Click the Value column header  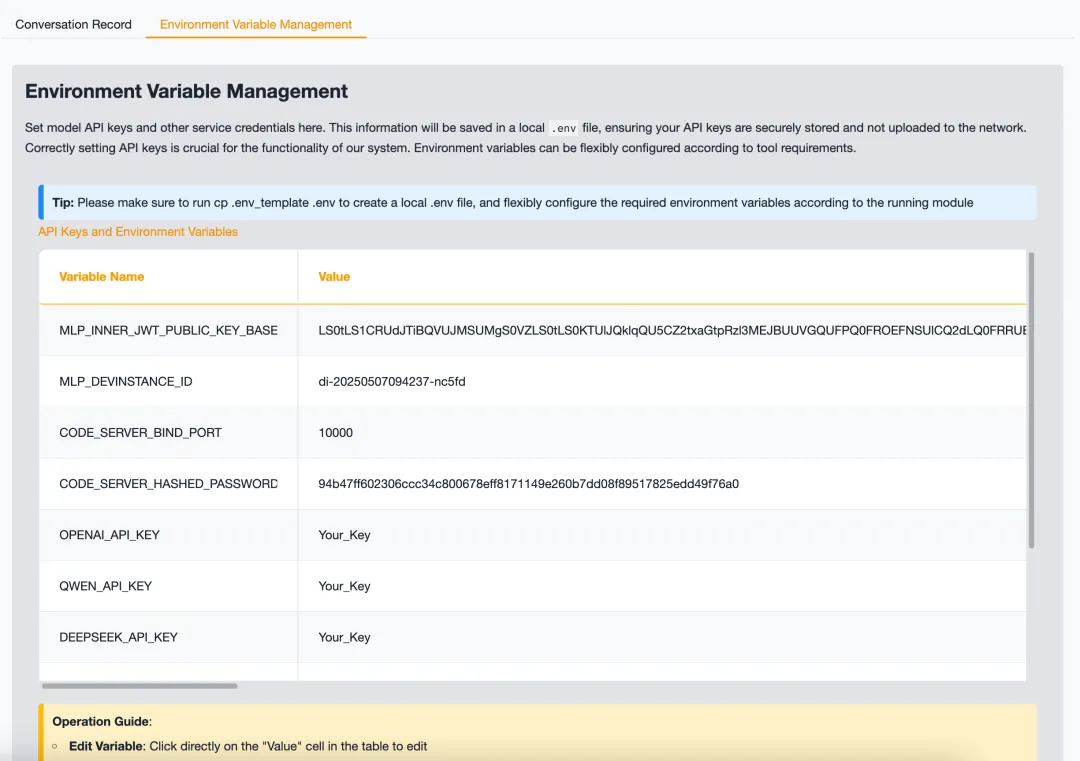334,277
